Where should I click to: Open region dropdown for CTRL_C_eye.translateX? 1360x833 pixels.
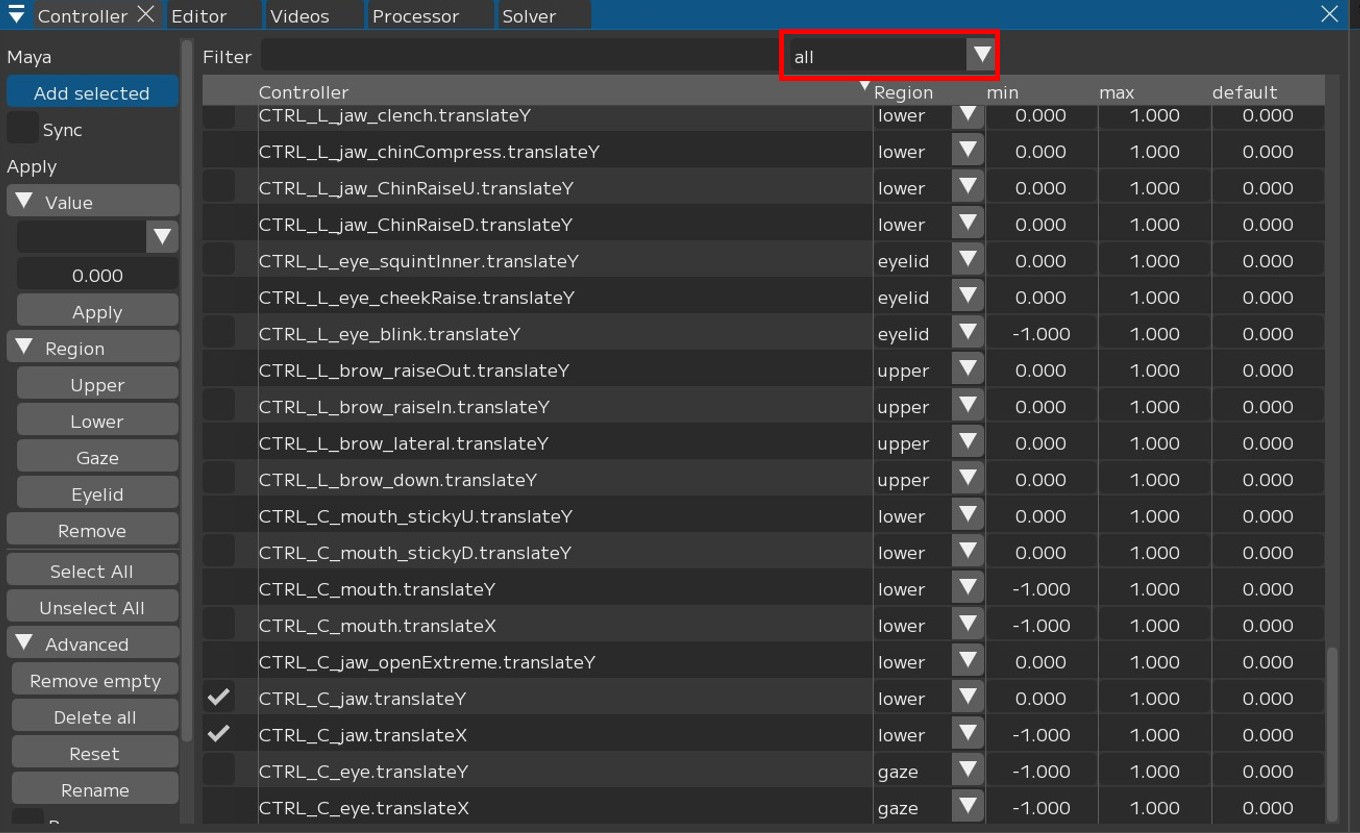click(x=967, y=807)
